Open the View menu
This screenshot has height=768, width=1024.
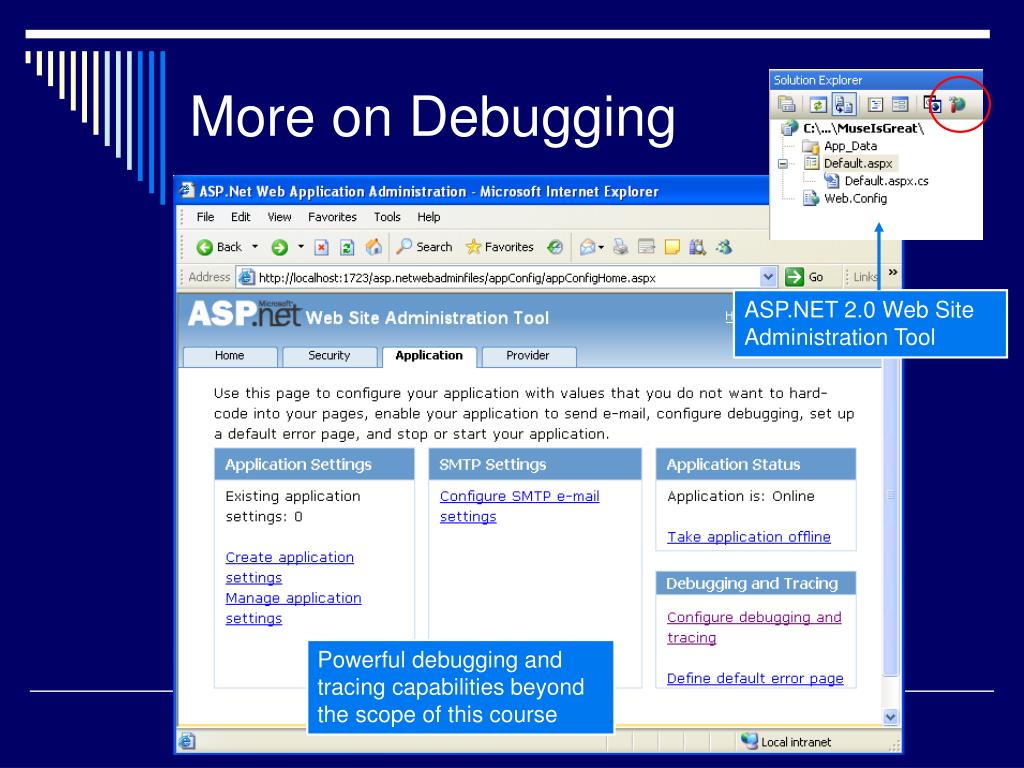tap(279, 217)
